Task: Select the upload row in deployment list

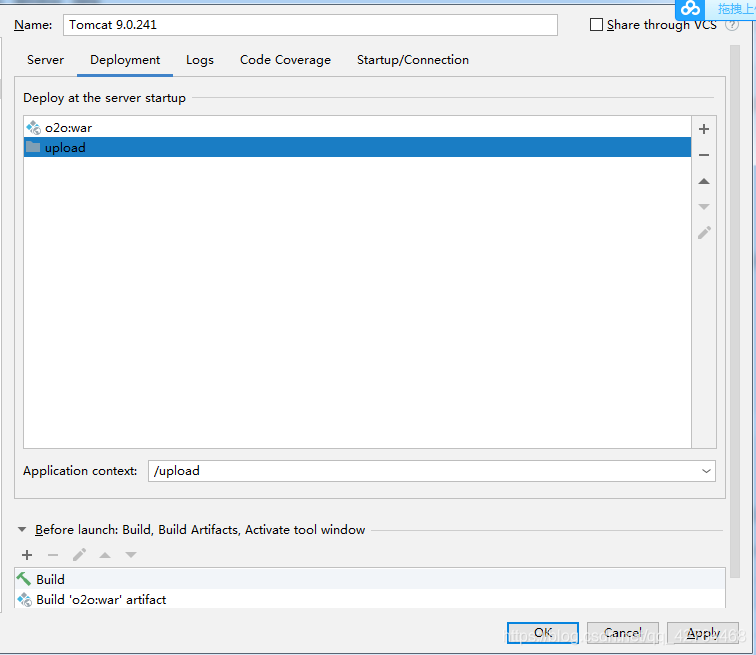Action: (x=357, y=147)
